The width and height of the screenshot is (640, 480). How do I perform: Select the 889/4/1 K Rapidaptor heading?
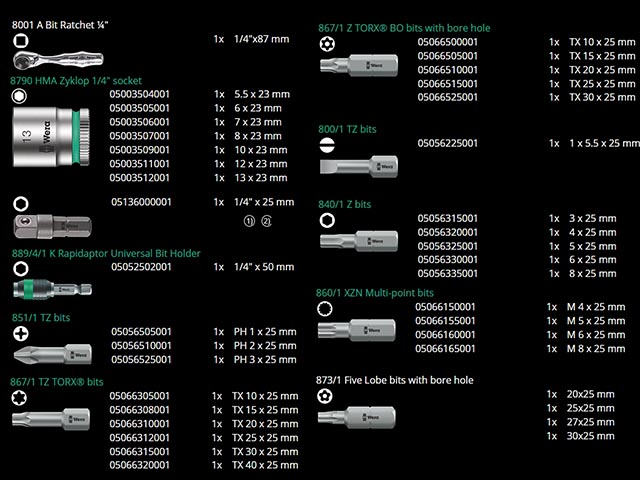tap(106, 253)
